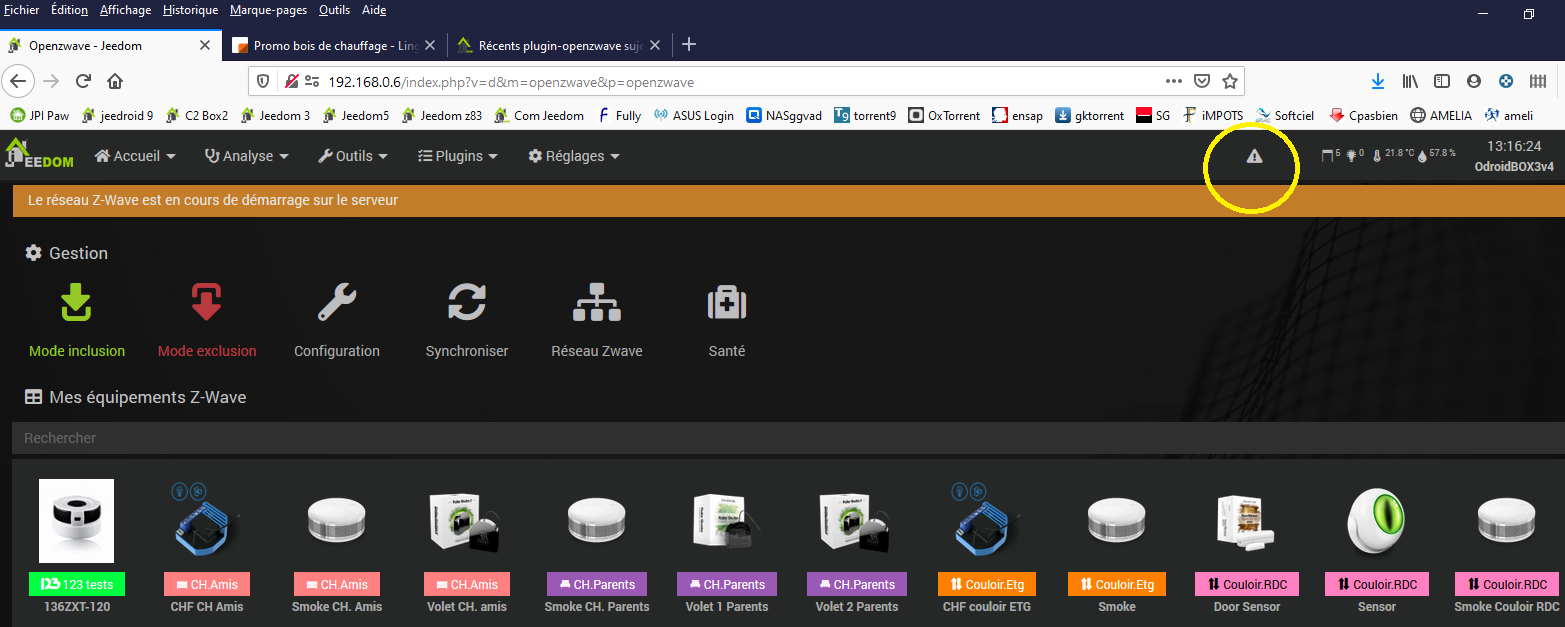Go to the browser home page
Image resolution: width=1565 pixels, height=627 pixels.
(x=115, y=81)
